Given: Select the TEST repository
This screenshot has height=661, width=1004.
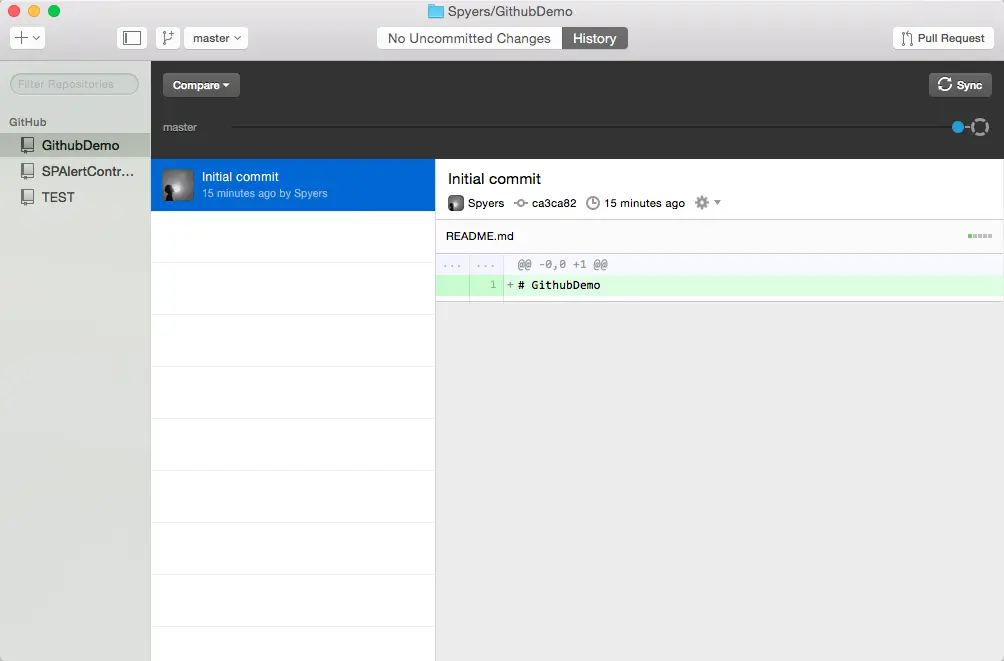Looking at the screenshot, I should coord(76,197).
